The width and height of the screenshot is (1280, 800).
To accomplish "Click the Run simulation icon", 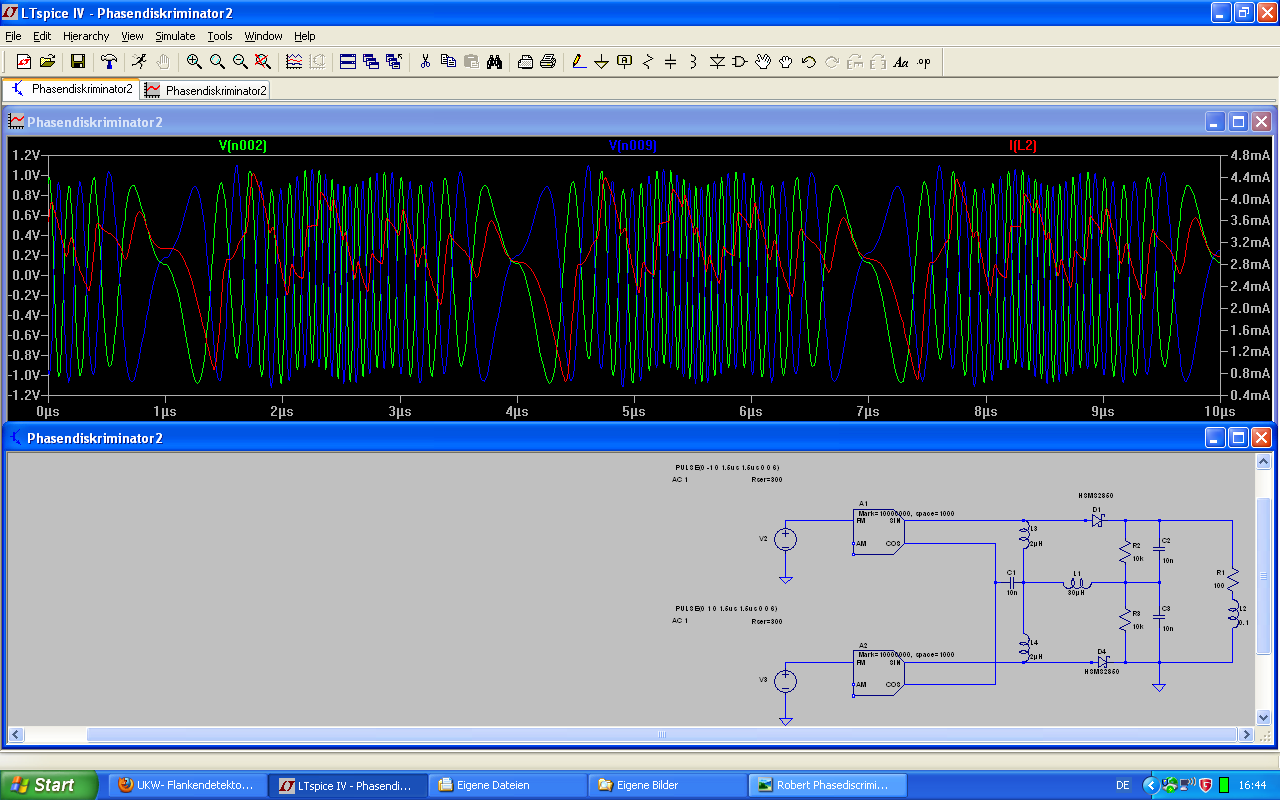I will [x=139, y=62].
